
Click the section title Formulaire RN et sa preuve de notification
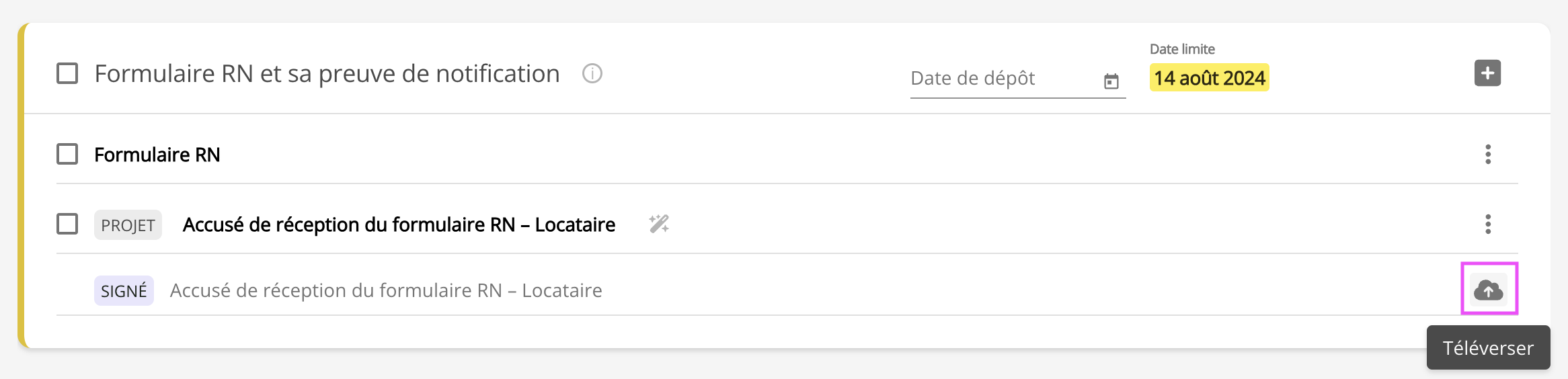click(x=327, y=74)
